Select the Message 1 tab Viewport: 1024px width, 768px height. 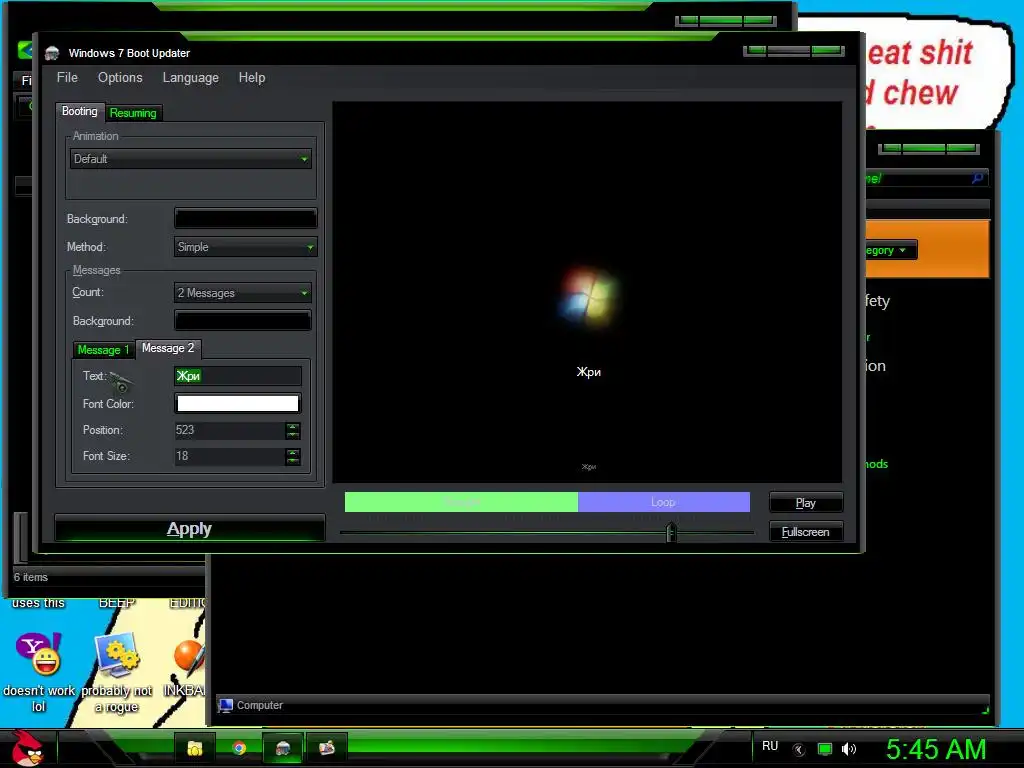(103, 350)
